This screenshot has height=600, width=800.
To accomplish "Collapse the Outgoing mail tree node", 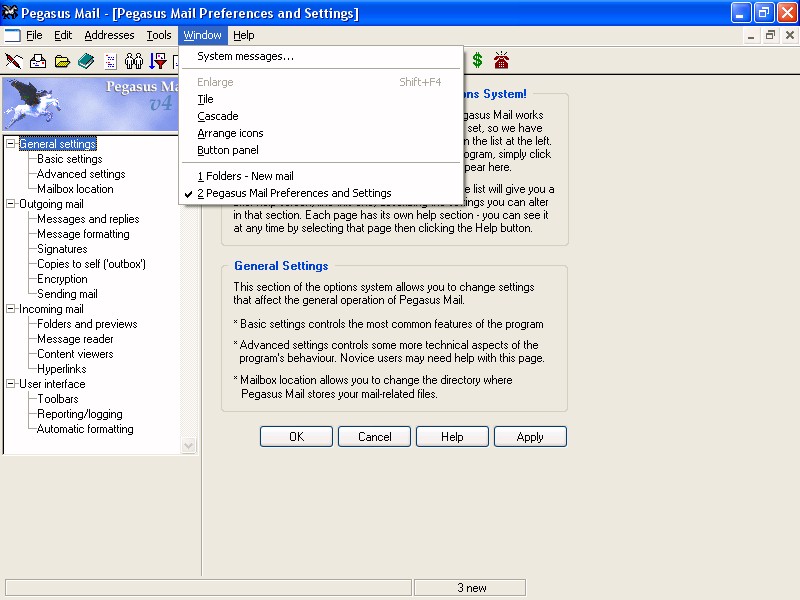I will pos(10,204).
